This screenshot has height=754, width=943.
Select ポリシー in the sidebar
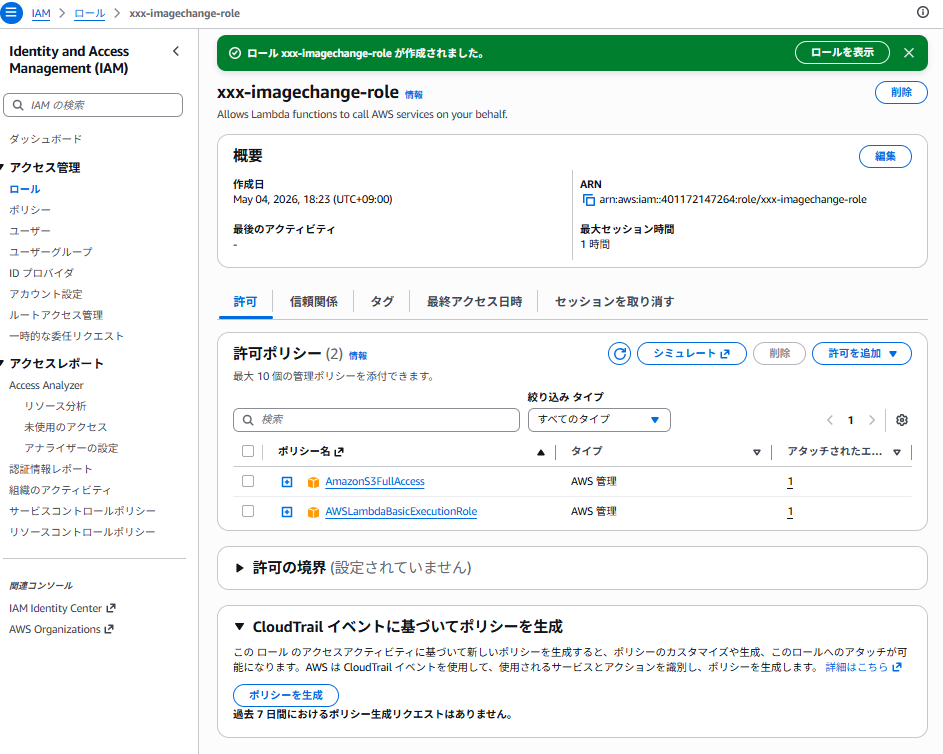[x=29, y=210]
